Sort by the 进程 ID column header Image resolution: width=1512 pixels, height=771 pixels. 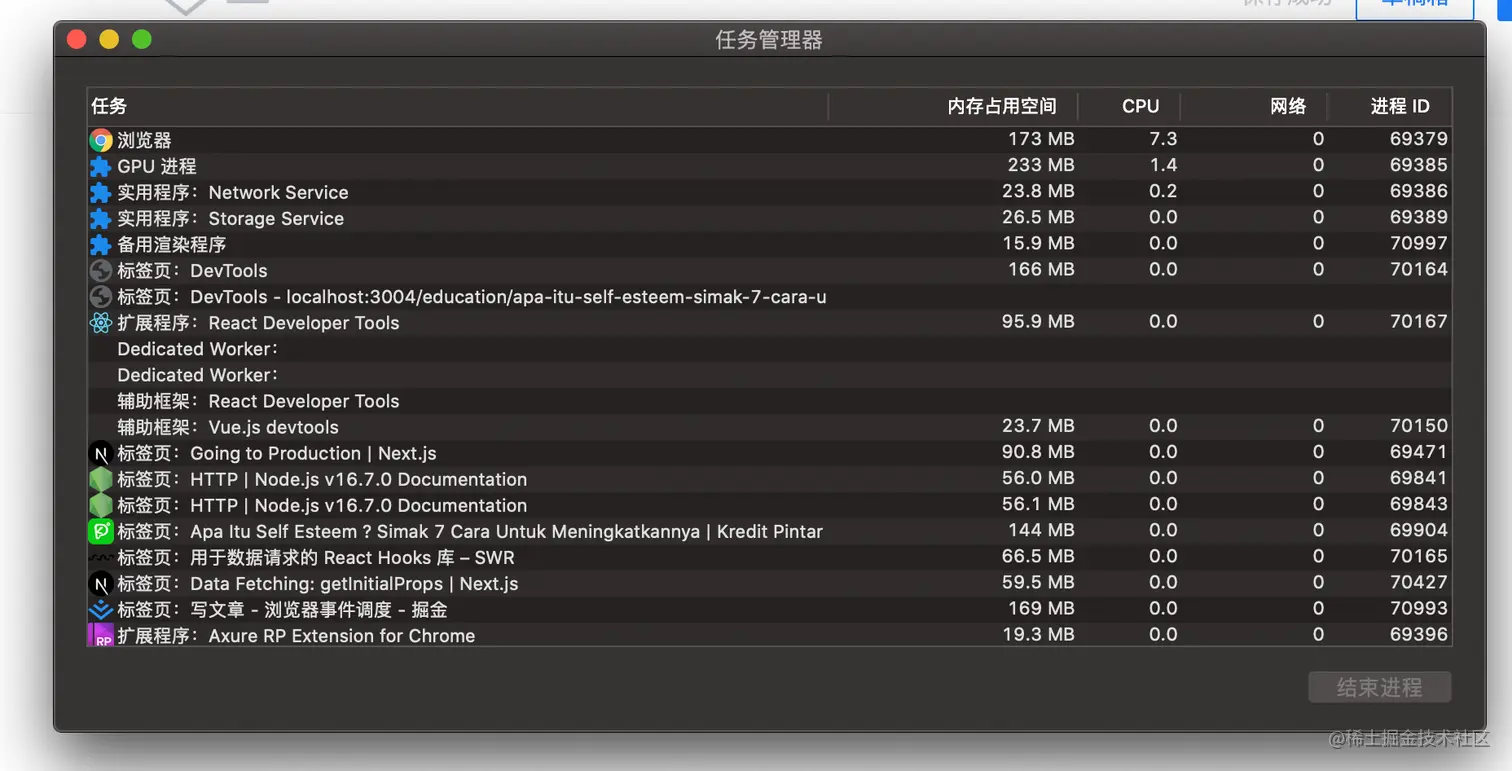click(x=1390, y=106)
